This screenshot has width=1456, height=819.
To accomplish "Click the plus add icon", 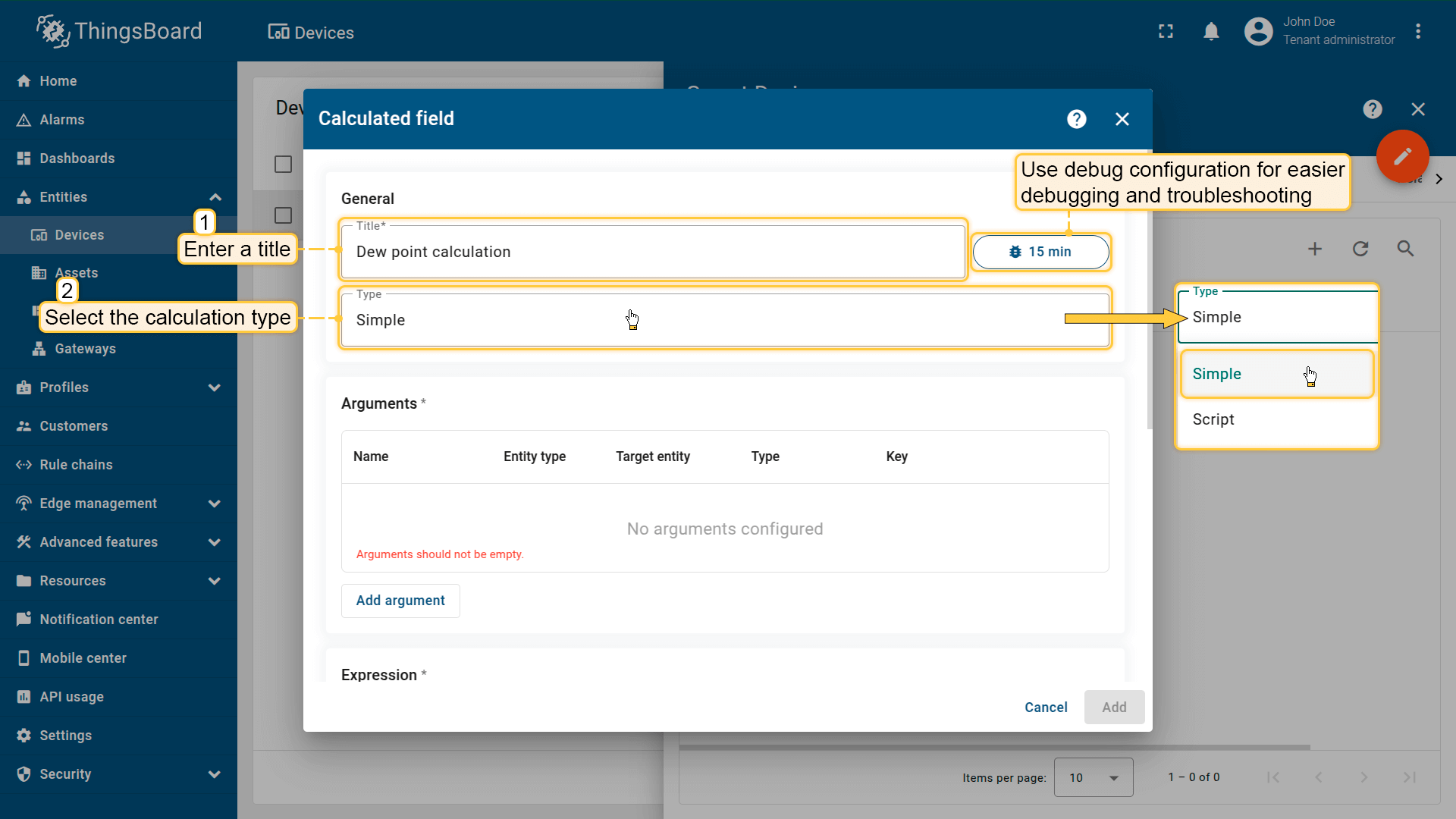I will (1315, 249).
